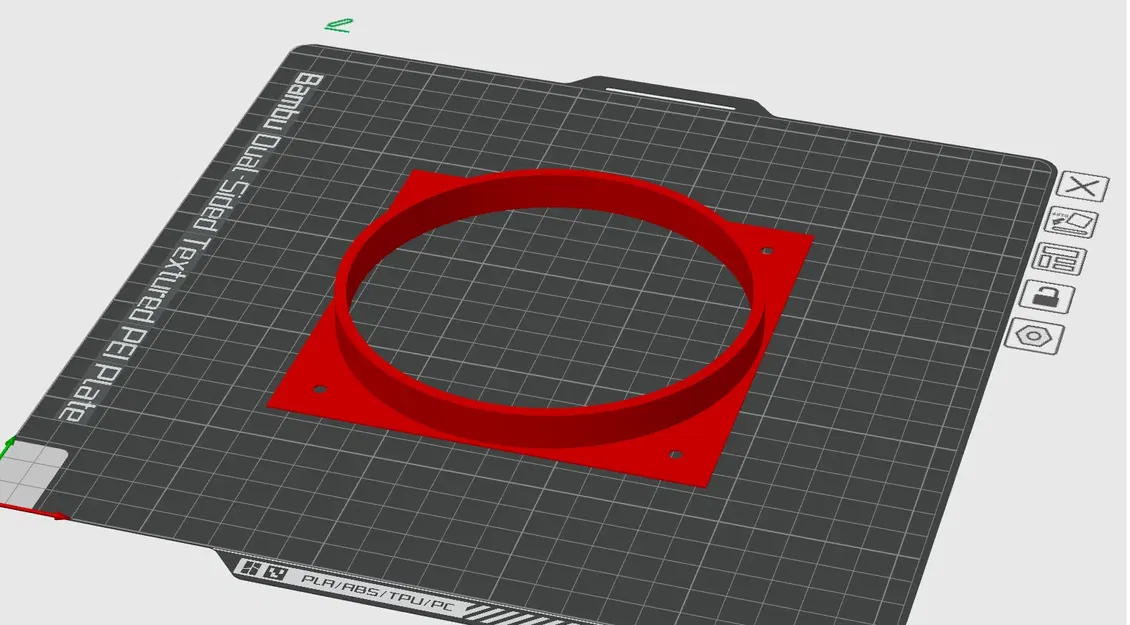Open plate settings via the hexagon icon
1130x625 pixels.
1035,336
